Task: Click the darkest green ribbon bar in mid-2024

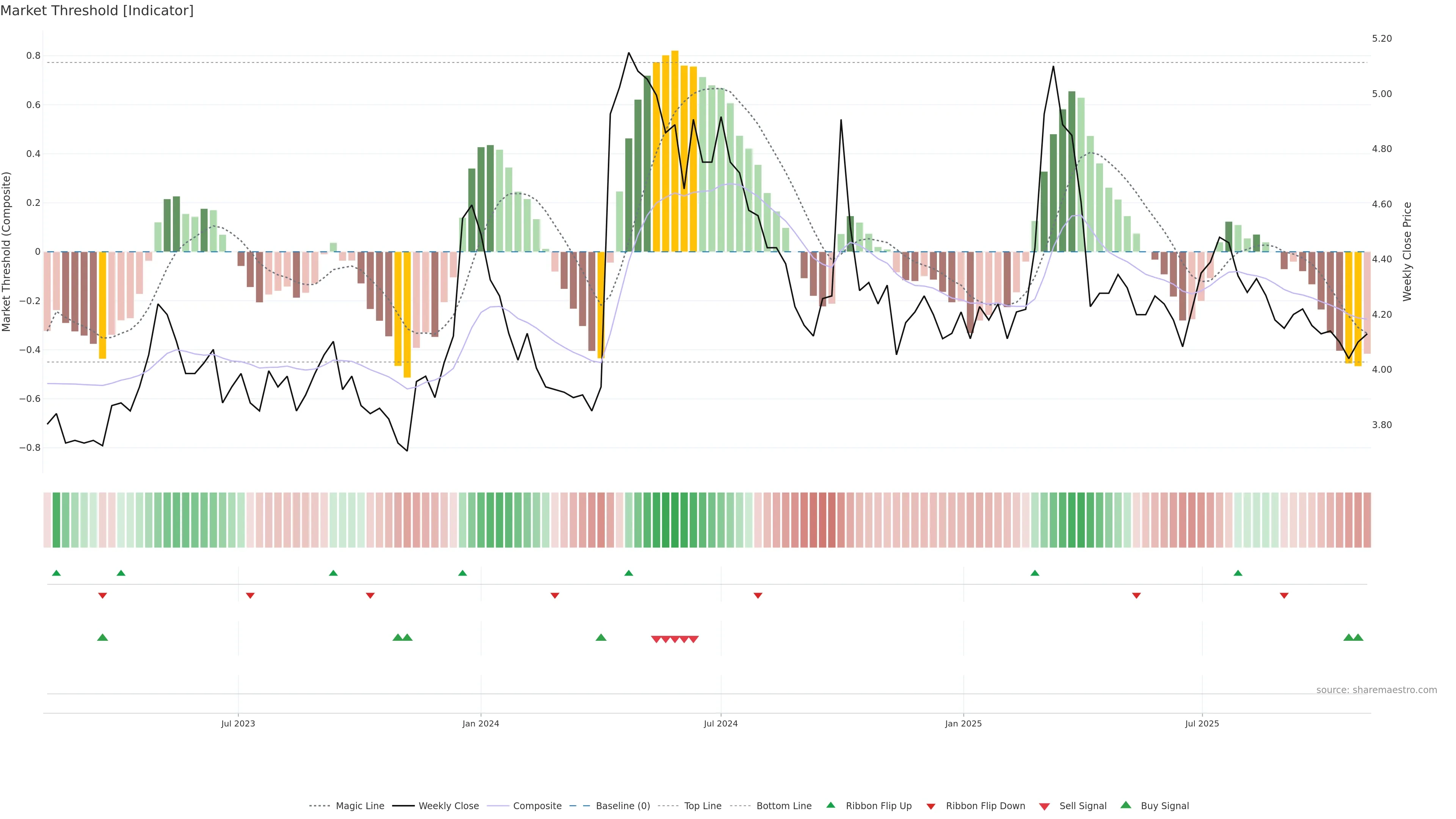Action: [674, 520]
